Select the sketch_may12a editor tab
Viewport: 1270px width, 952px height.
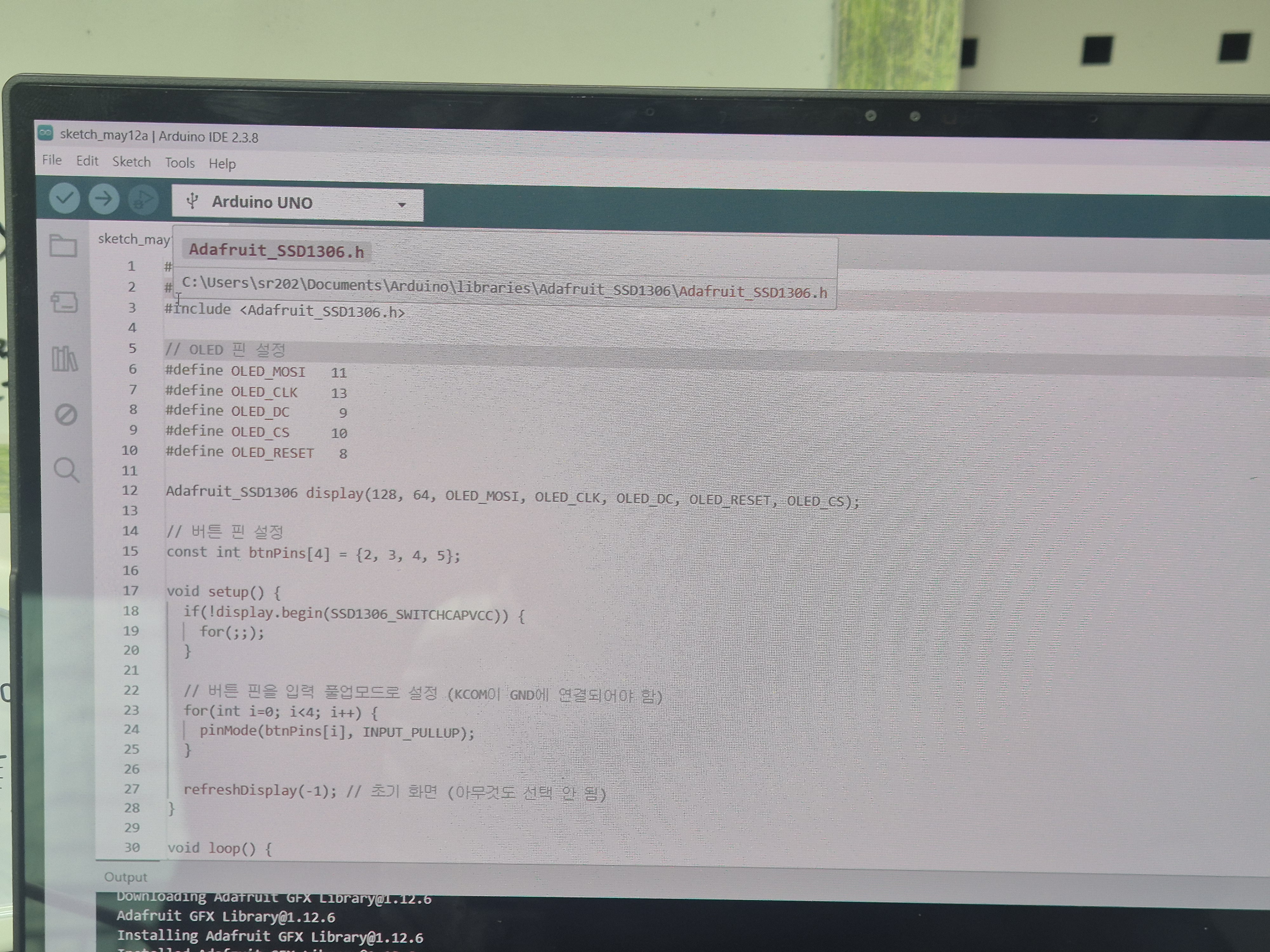pos(134,239)
